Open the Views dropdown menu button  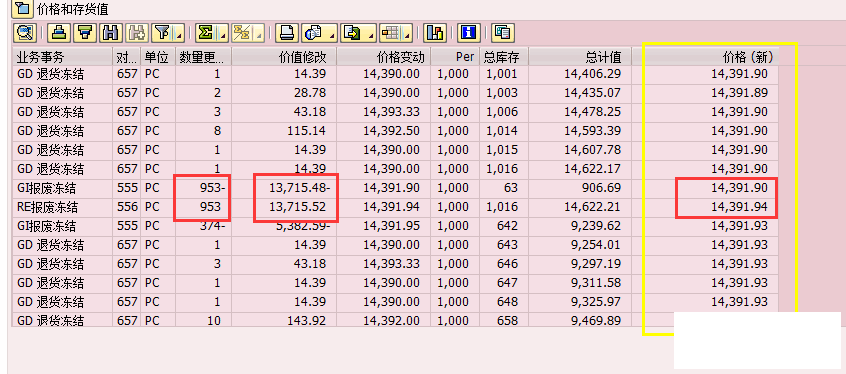coord(319,33)
